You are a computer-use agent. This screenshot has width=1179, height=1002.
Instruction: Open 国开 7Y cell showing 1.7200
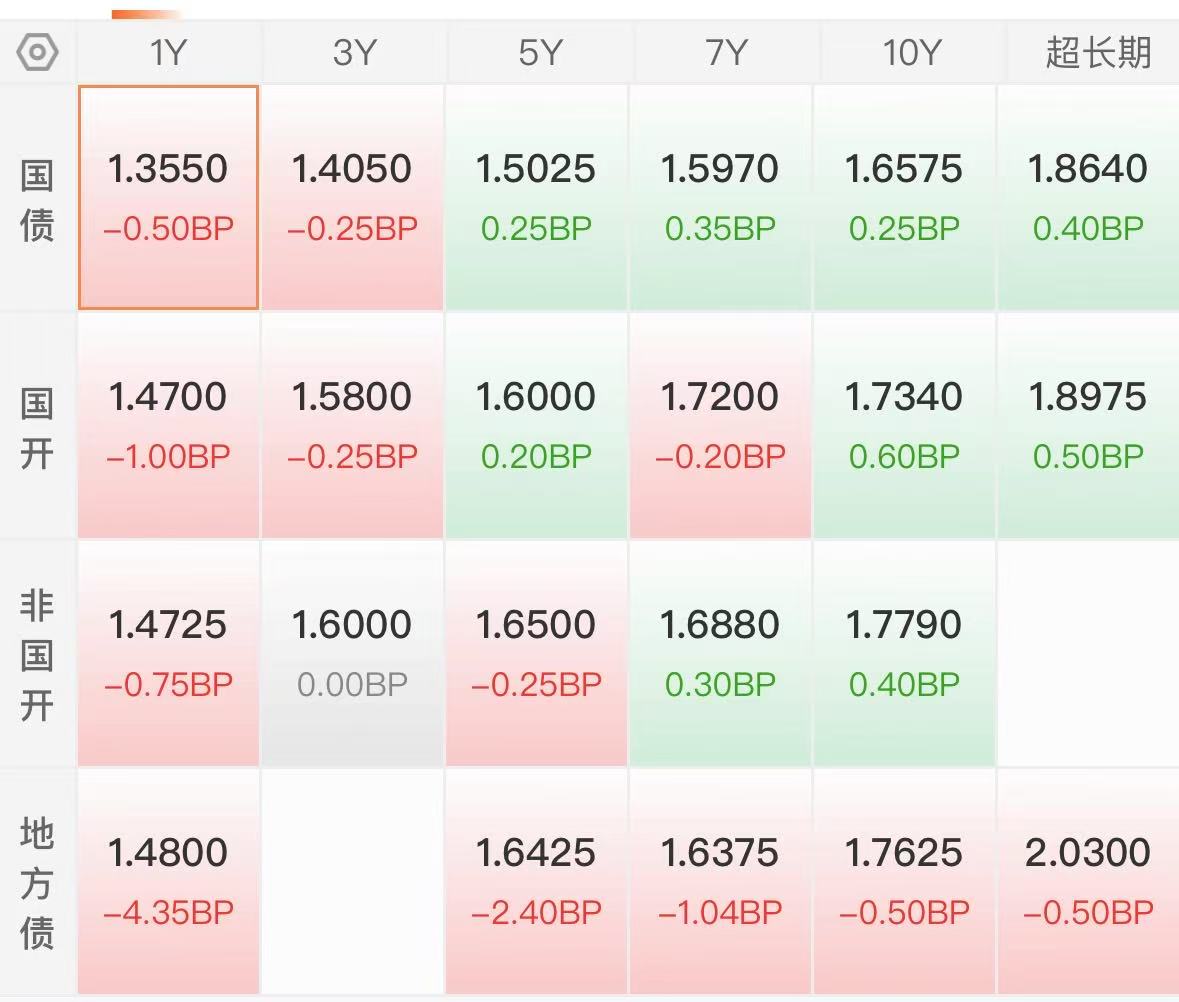click(x=720, y=425)
